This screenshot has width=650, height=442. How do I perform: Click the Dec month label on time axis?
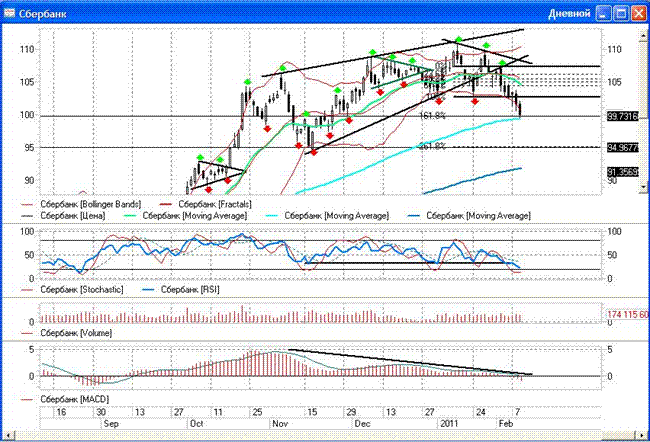(x=362, y=424)
